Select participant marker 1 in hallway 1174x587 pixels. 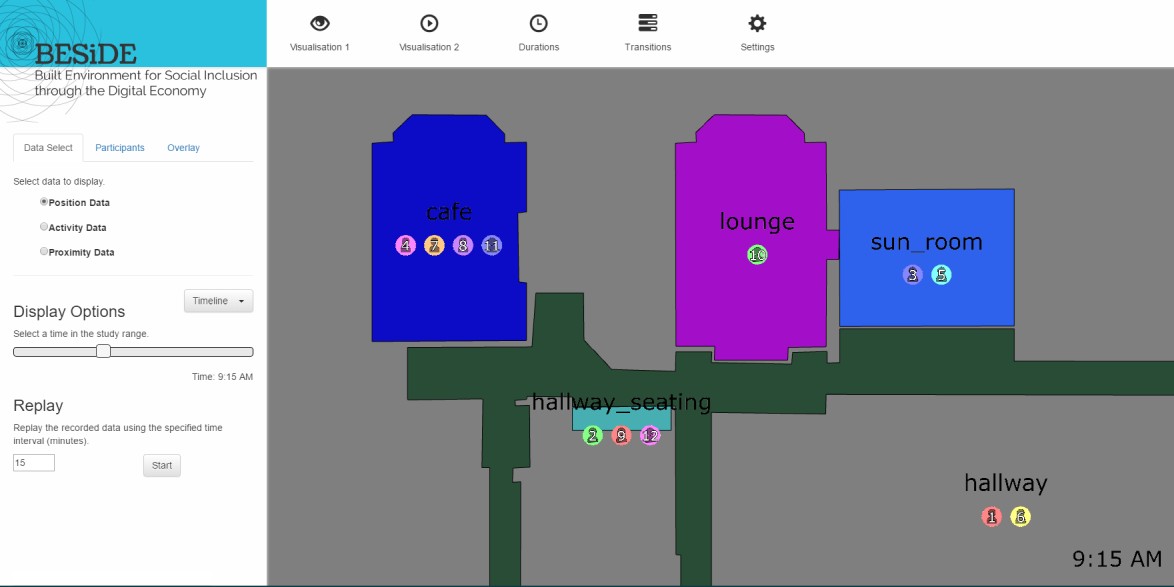[x=992, y=517]
